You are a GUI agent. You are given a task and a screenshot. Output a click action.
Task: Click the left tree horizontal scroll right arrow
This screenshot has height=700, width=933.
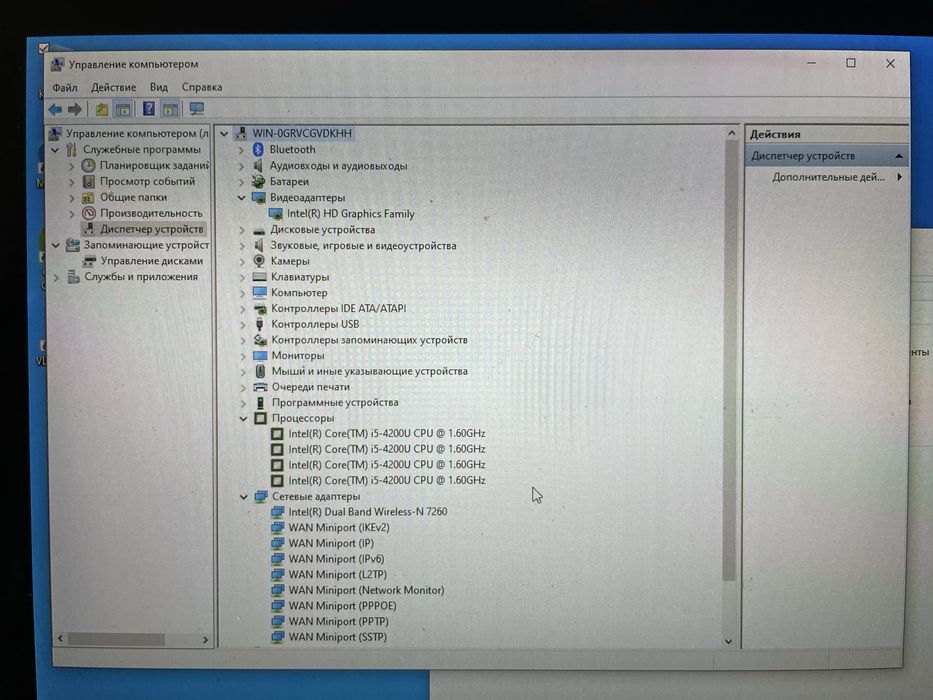point(205,640)
